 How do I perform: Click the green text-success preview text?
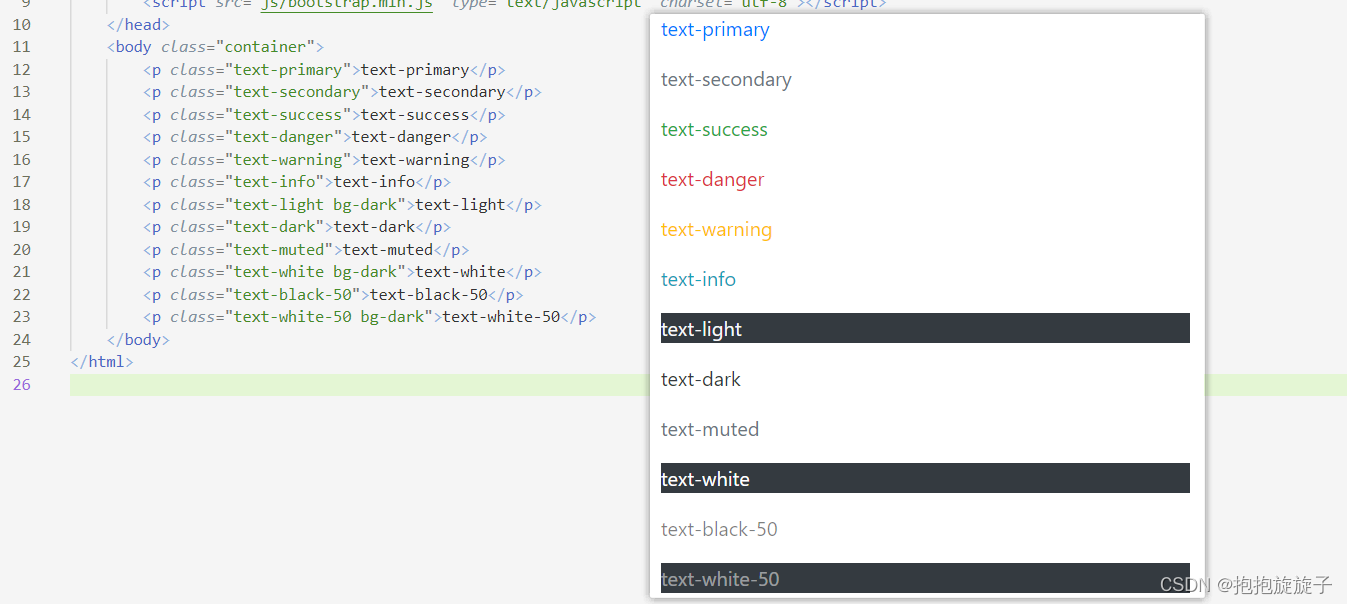click(714, 130)
